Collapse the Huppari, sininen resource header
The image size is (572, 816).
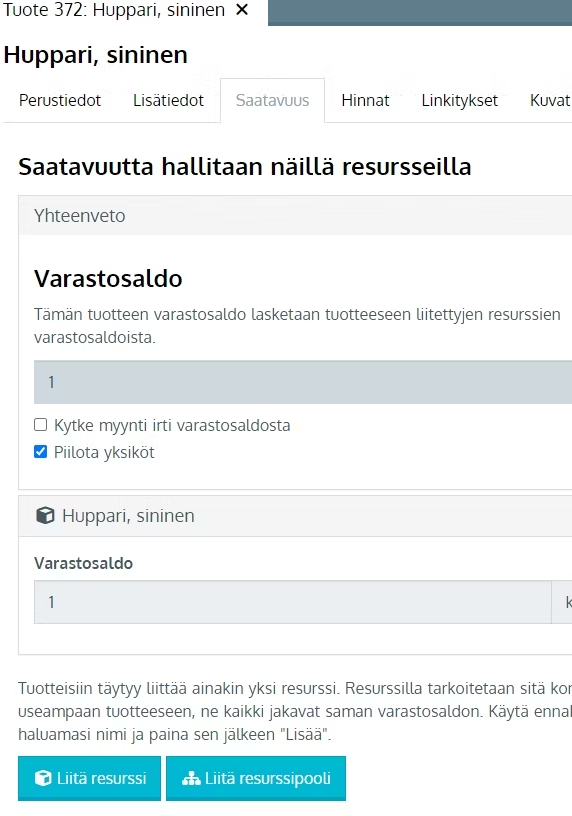pyautogui.click(x=295, y=516)
